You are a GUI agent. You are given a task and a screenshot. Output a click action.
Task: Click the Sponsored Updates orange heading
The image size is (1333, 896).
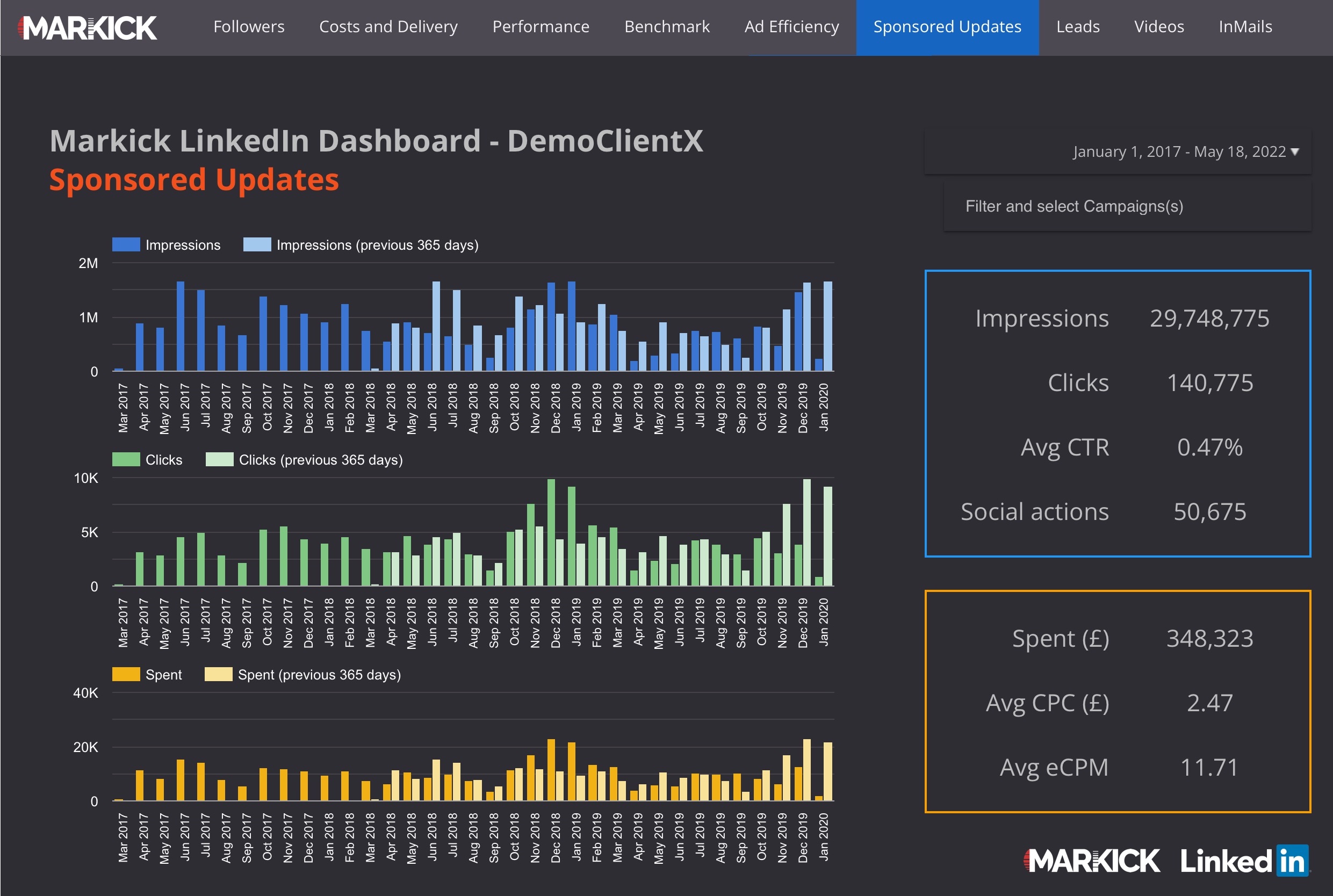tap(194, 179)
